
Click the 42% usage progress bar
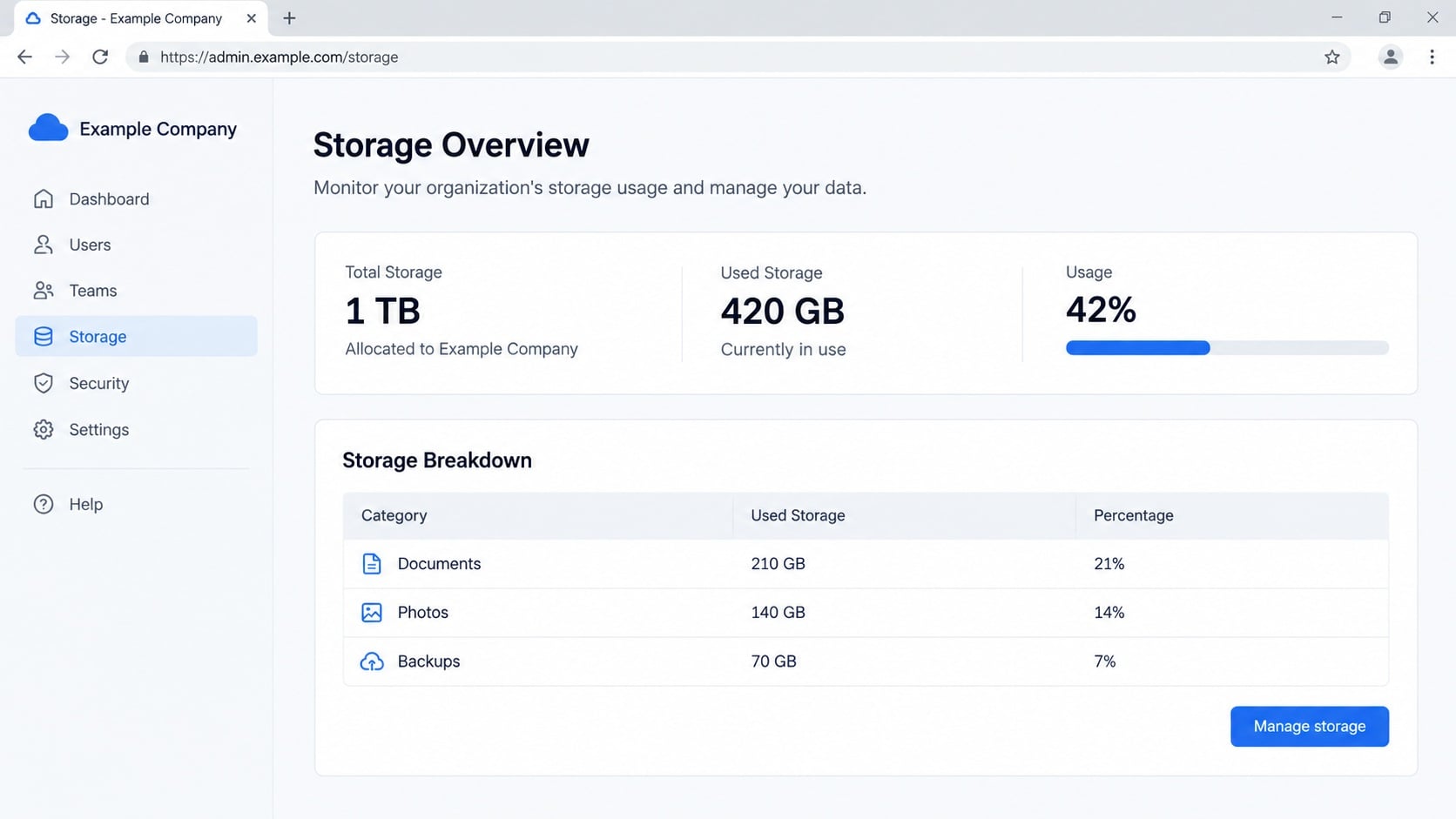(x=1227, y=348)
